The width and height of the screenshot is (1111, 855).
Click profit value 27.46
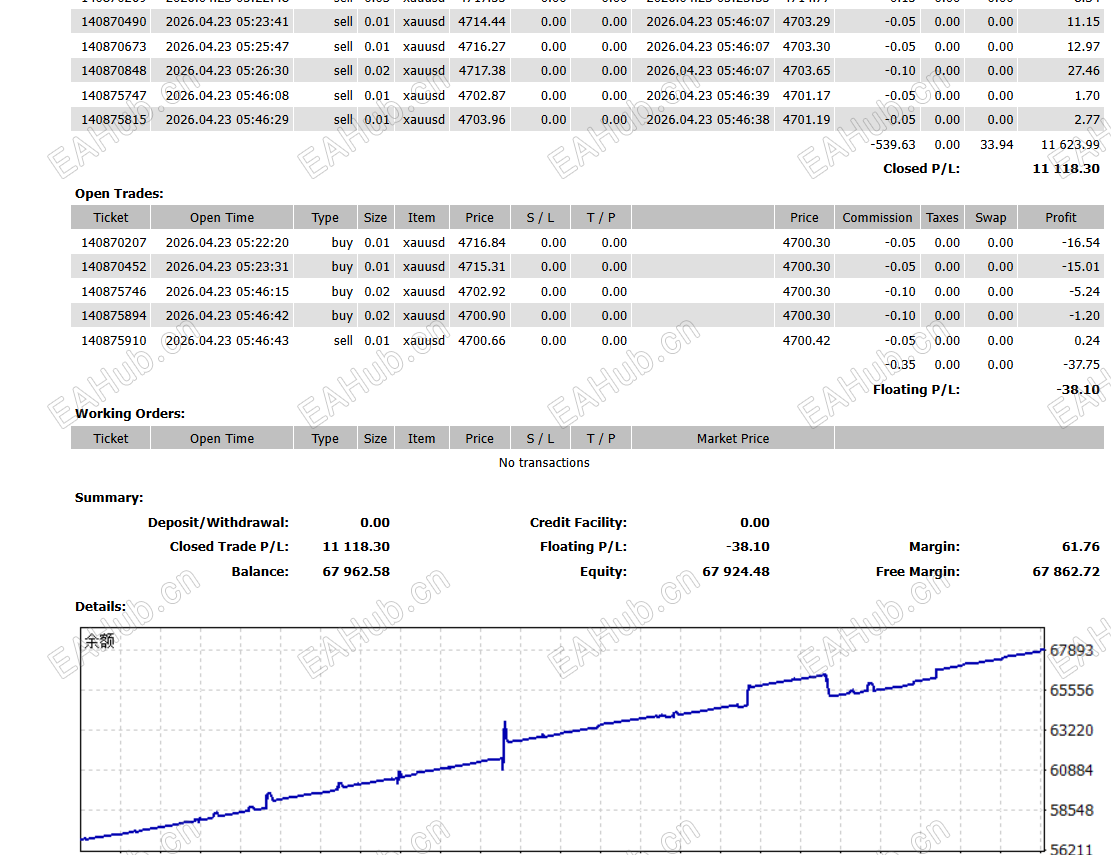(x=1083, y=71)
